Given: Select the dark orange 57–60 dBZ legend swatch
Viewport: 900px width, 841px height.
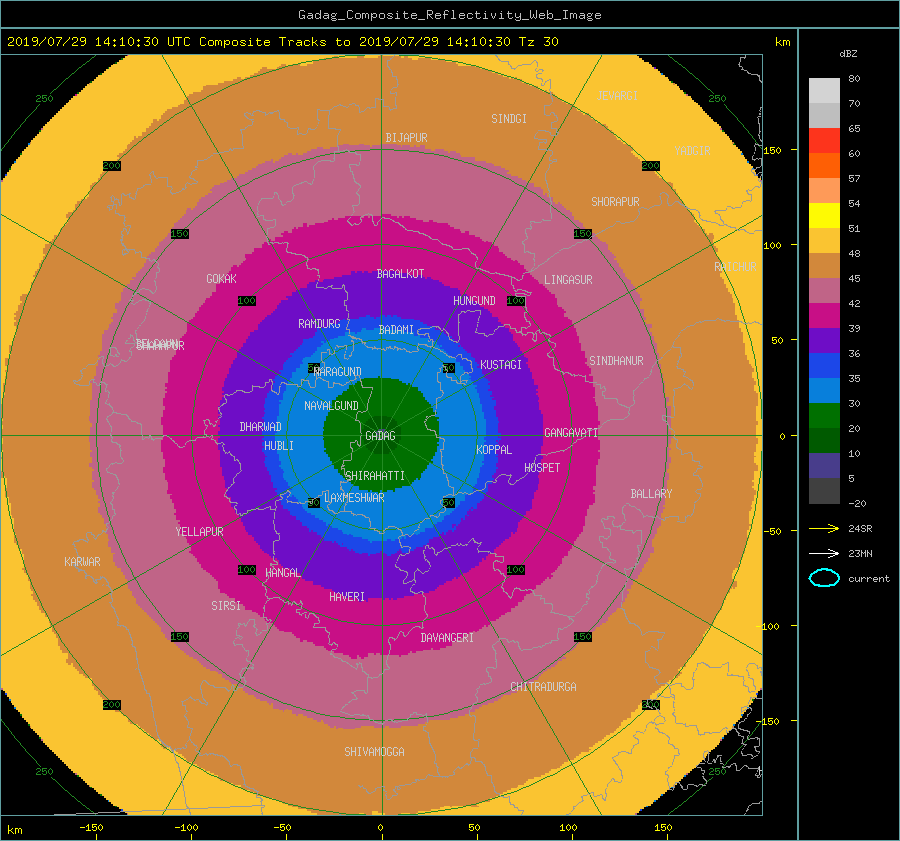Looking at the screenshot, I should pos(824,166).
